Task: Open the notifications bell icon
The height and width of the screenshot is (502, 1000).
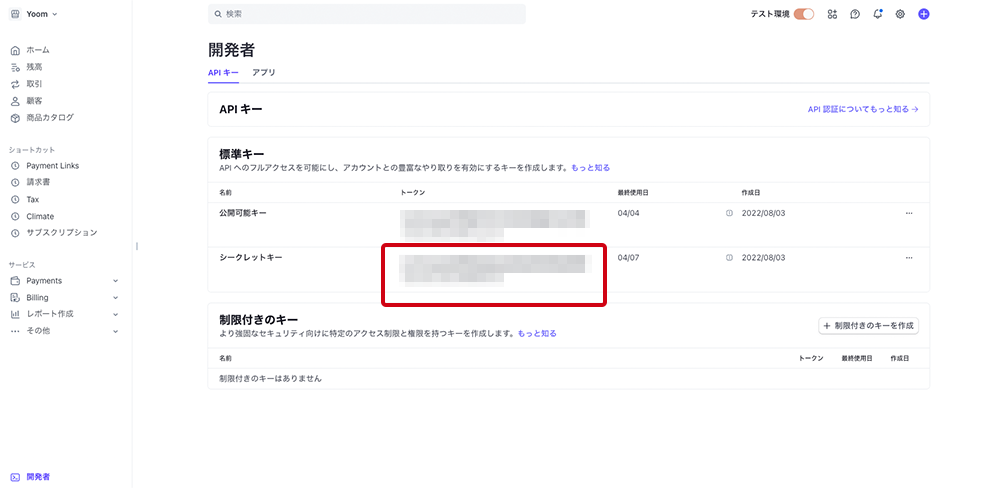Action: (x=877, y=14)
